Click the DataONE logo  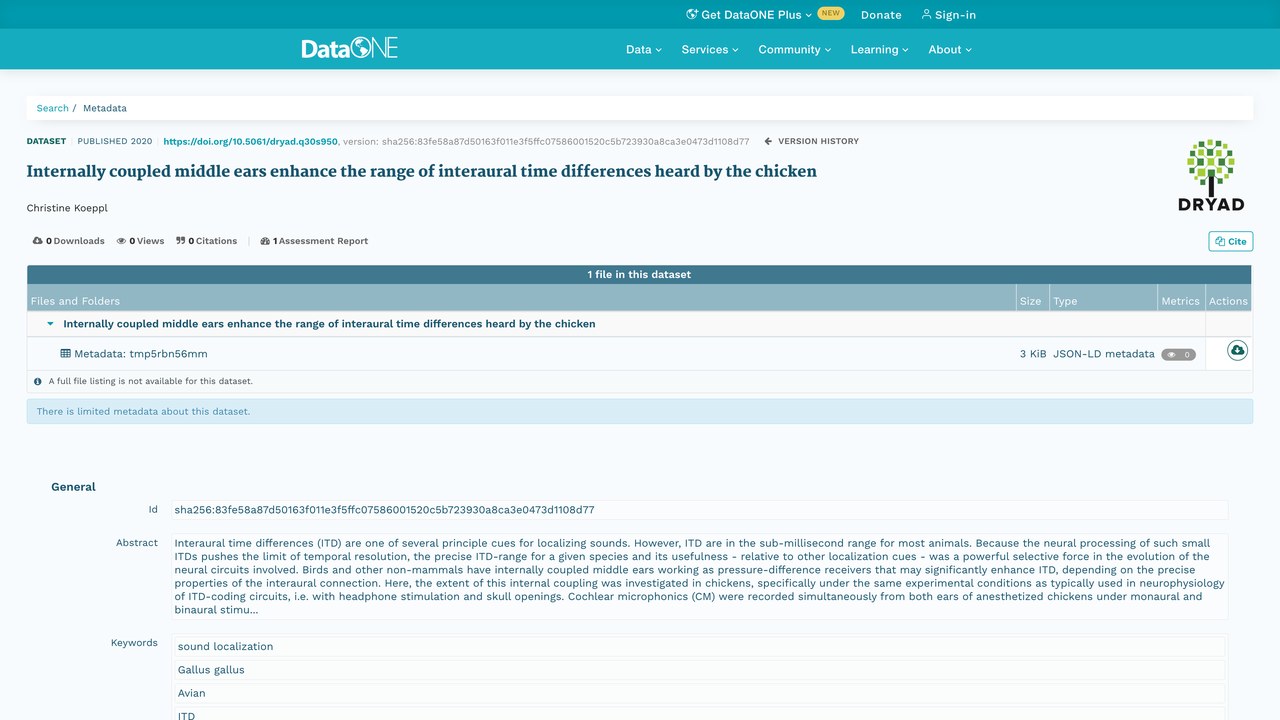point(349,48)
